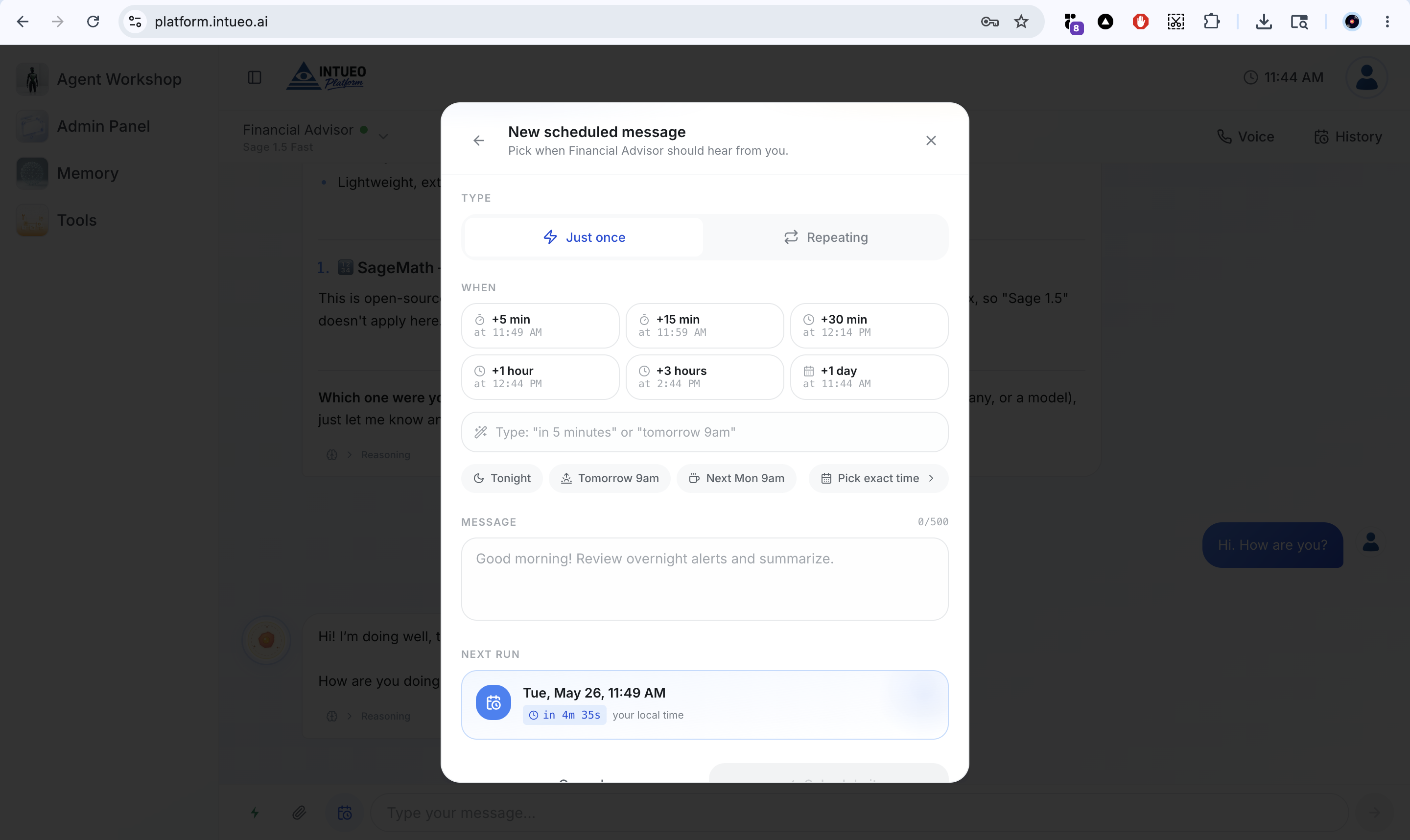The image size is (1410, 840).
Task: Click the red shield extension icon
Action: pyautogui.click(x=1140, y=22)
